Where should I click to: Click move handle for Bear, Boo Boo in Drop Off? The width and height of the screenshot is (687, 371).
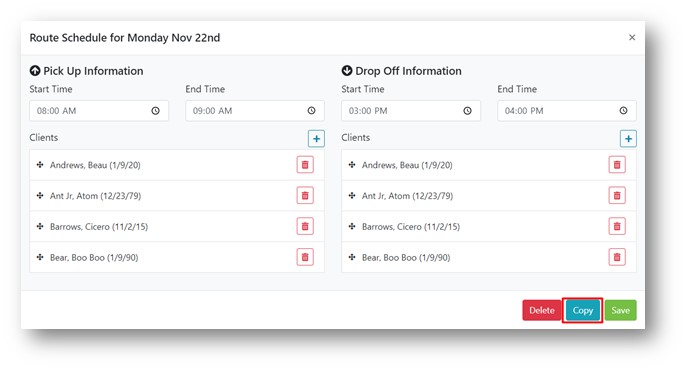(x=352, y=257)
